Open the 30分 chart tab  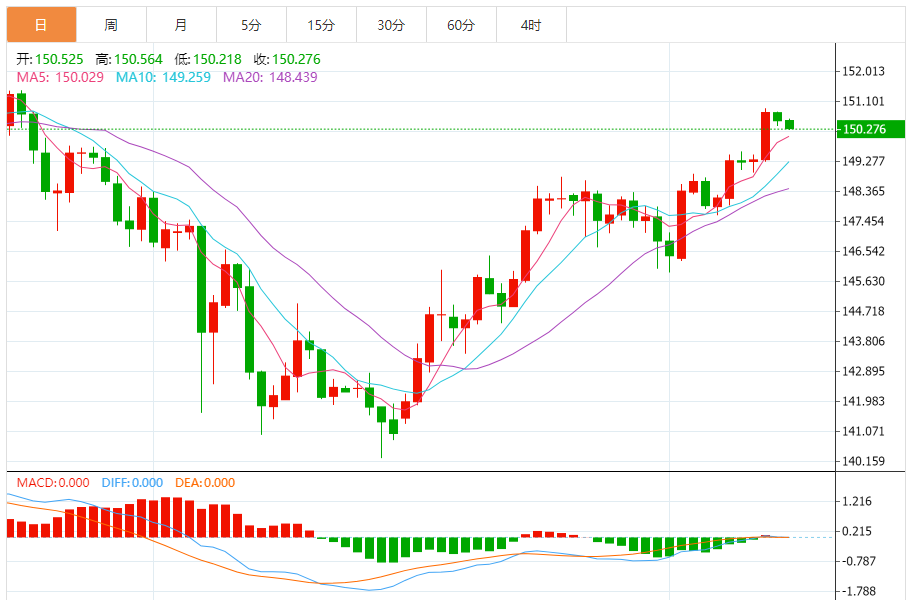pos(391,24)
